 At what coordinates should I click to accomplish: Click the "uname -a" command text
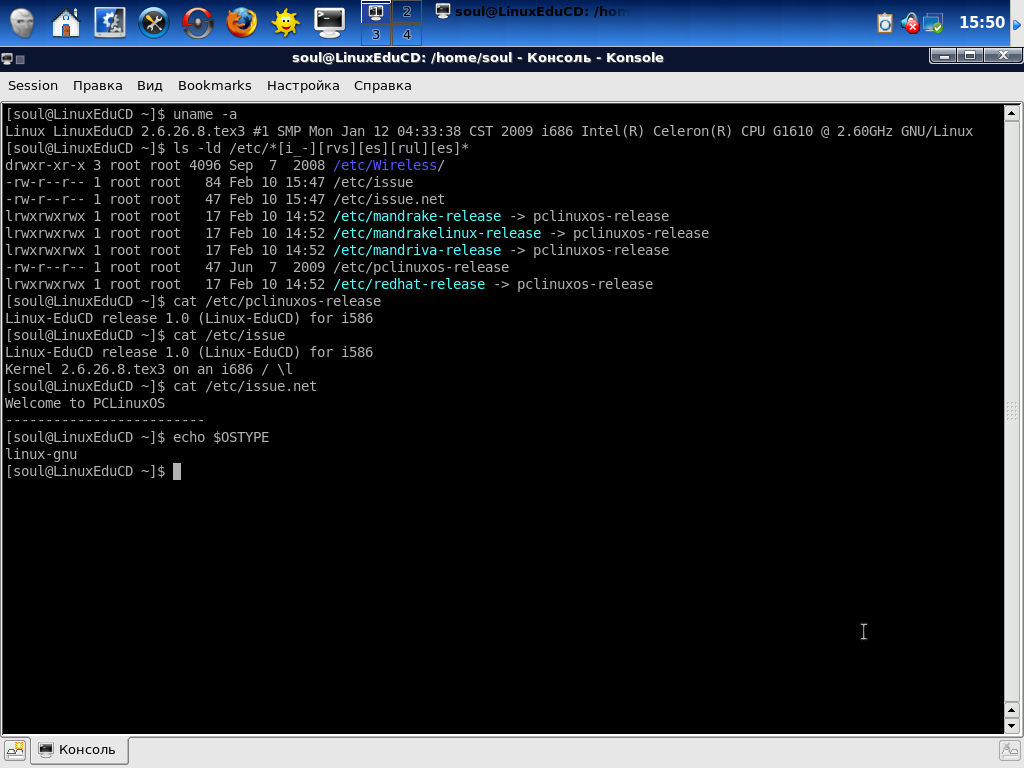click(x=205, y=114)
